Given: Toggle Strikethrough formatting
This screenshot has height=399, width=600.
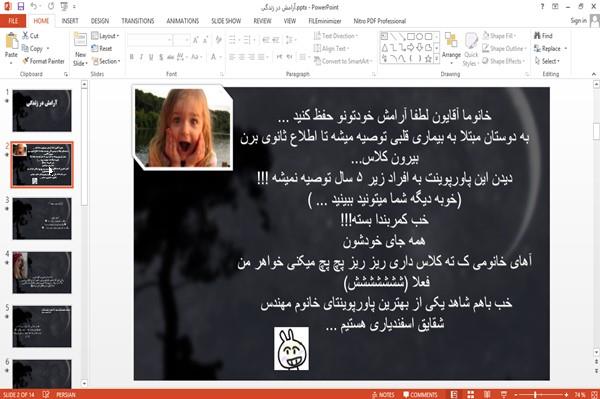Looking at the screenshot, I should point(171,57).
